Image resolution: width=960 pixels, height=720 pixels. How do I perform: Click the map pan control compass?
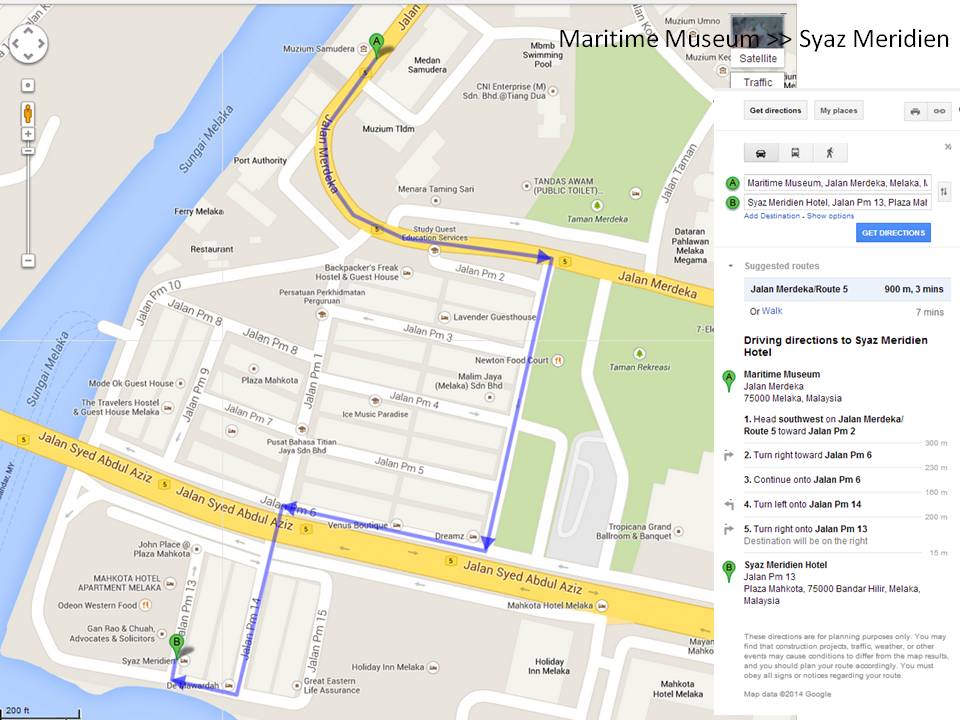28,43
